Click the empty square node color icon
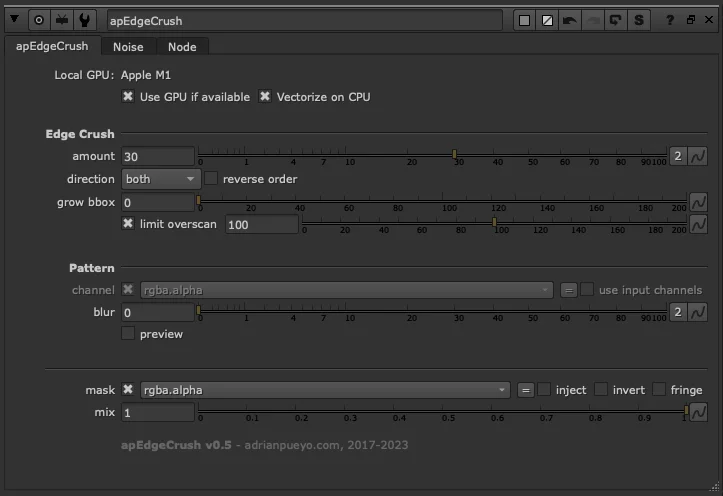Screen dimensions: 723x496 point(524,20)
